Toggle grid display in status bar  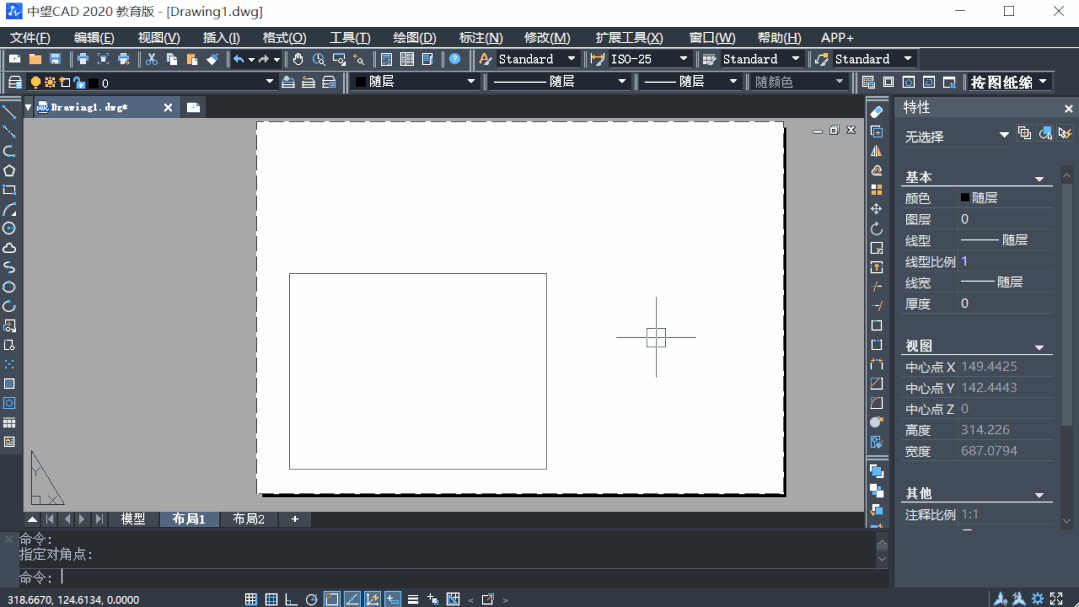[x=271, y=599]
